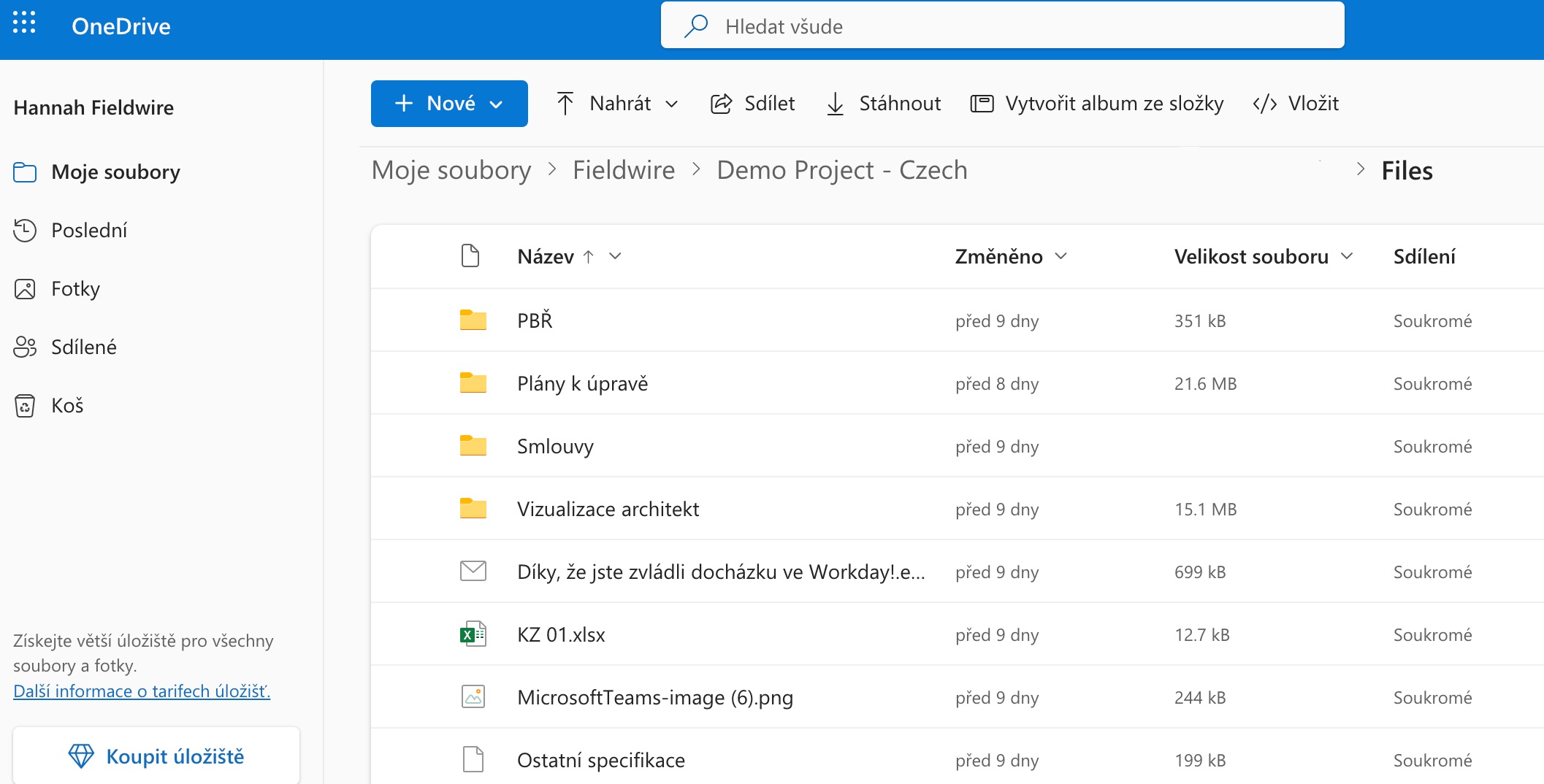This screenshot has width=1544, height=784.
Task: Click the image icon of MicrosoftTeams-image (6).png
Action: pyautogui.click(x=473, y=696)
